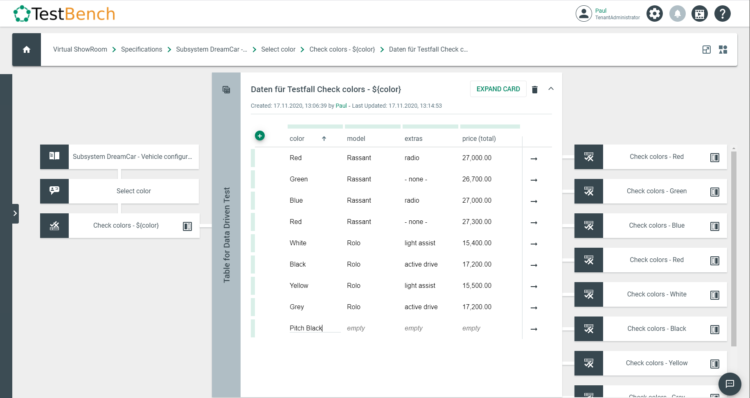The height and width of the screenshot is (398, 750).
Task: Click the Check colors - ${color} test icon
Action: [x=54, y=225]
